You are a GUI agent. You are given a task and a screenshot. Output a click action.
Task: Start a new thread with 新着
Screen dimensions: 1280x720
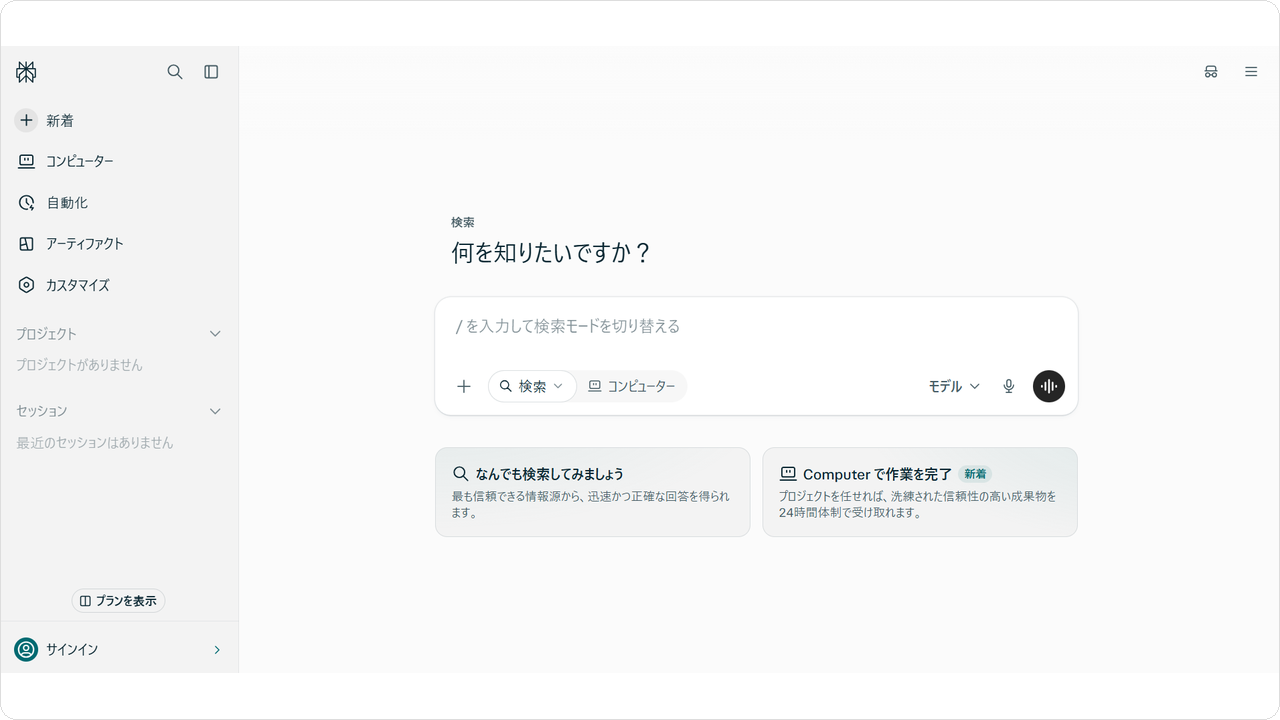coord(119,120)
